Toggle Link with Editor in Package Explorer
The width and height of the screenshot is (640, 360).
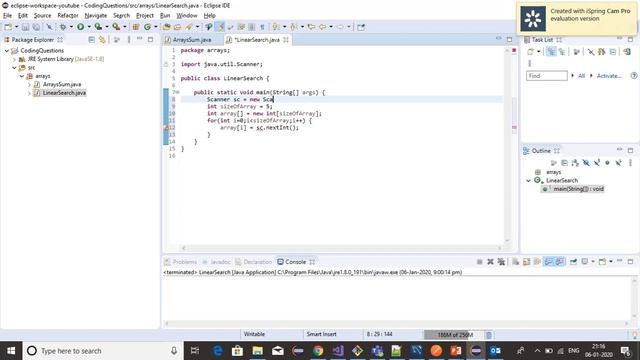pos(102,40)
